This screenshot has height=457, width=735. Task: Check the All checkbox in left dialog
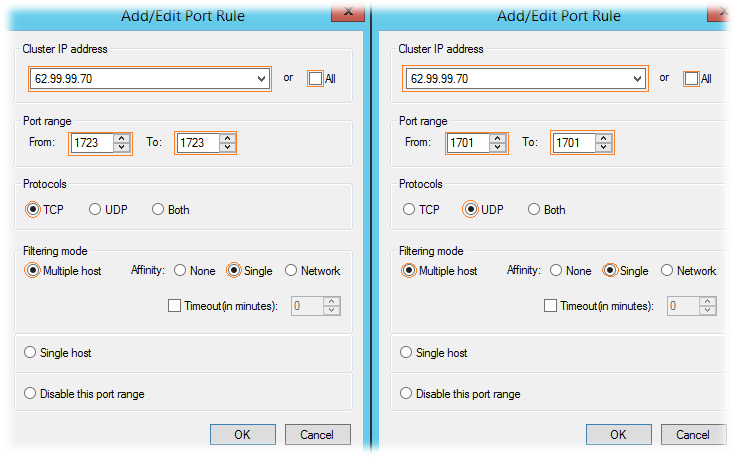315,78
